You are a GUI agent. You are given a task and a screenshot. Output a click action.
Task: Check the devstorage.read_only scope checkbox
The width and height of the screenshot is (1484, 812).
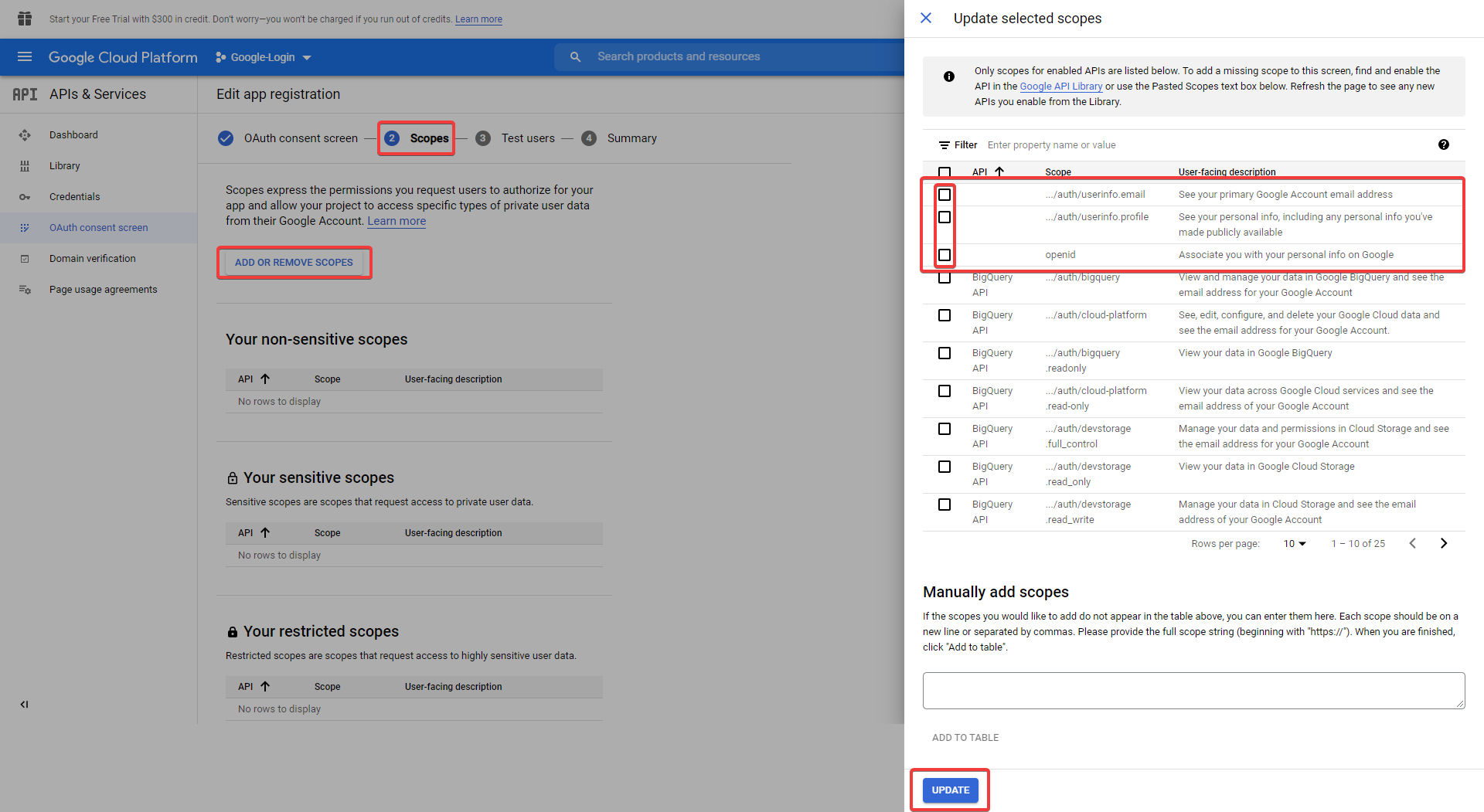tap(945, 467)
